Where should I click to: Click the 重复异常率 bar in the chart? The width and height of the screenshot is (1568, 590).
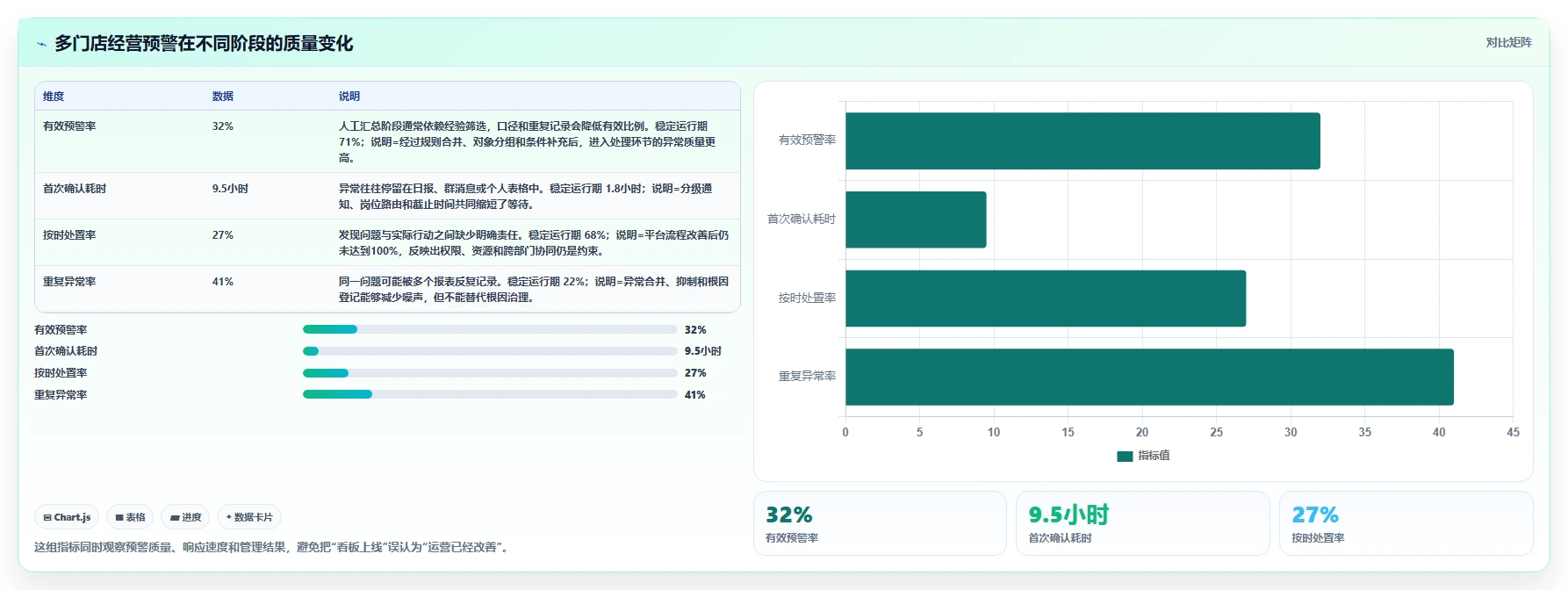pos(1149,377)
